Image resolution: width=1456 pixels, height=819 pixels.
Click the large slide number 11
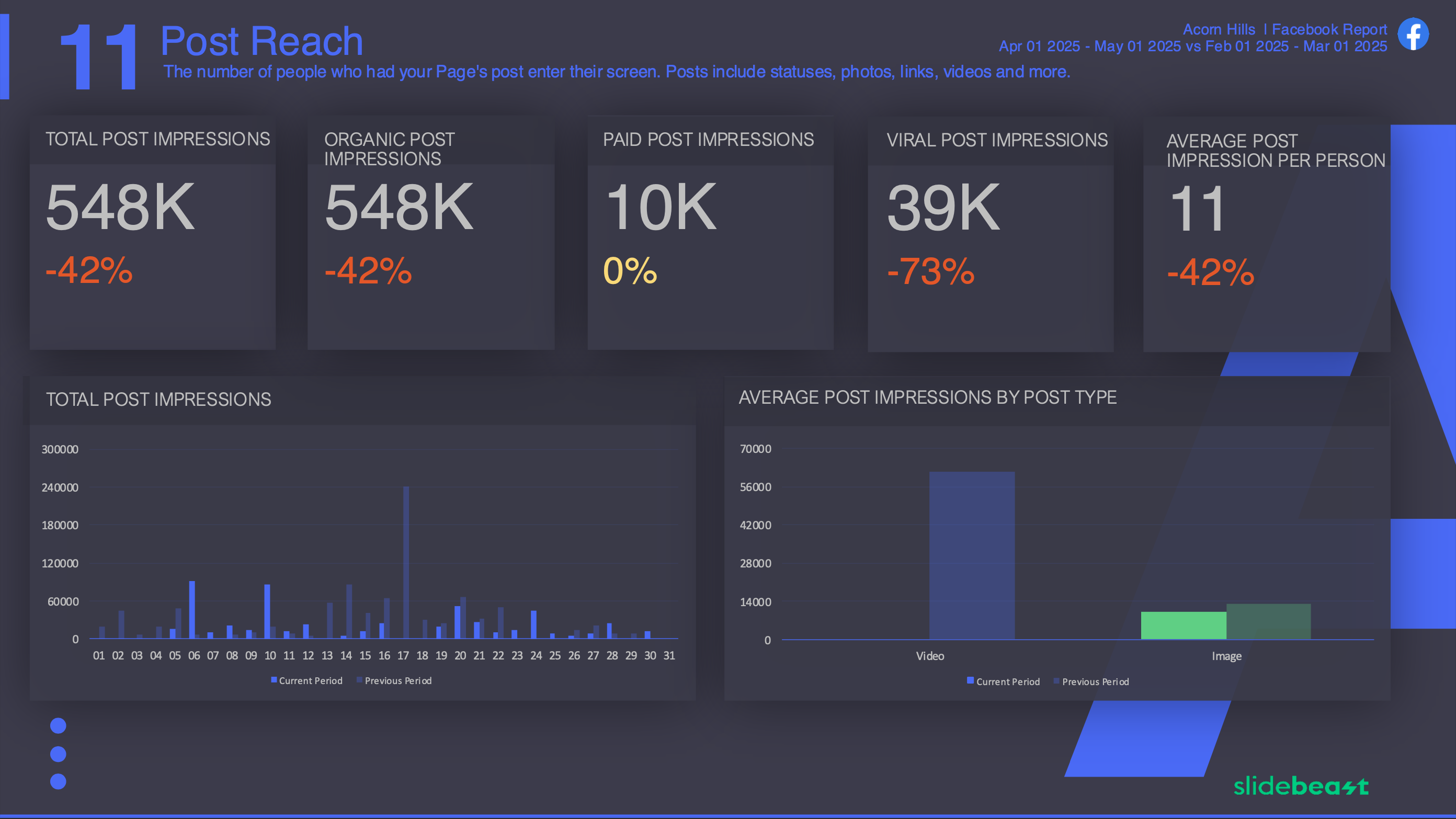pyautogui.click(x=98, y=56)
